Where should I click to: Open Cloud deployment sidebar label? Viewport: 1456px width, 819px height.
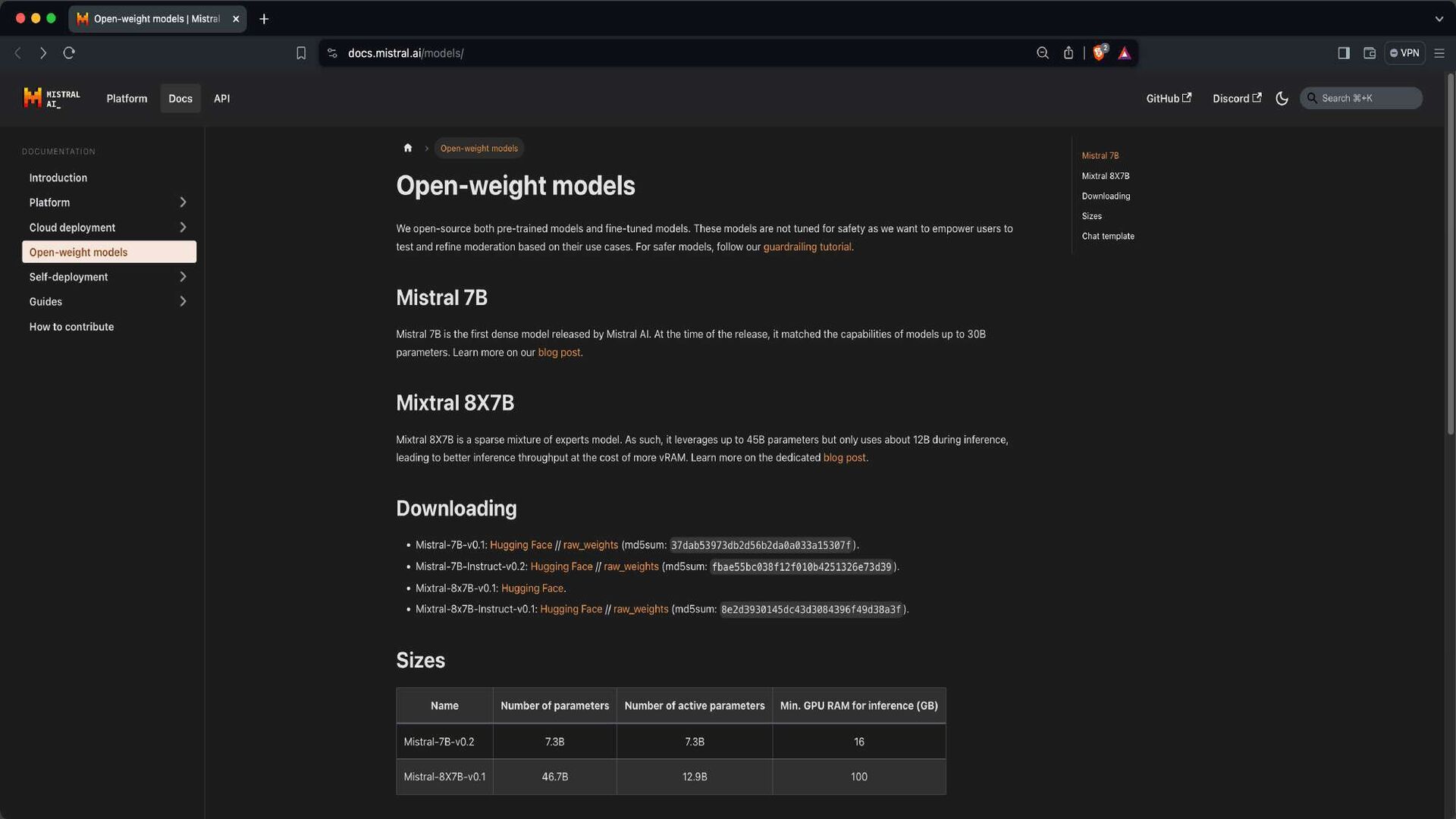[x=72, y=227]
